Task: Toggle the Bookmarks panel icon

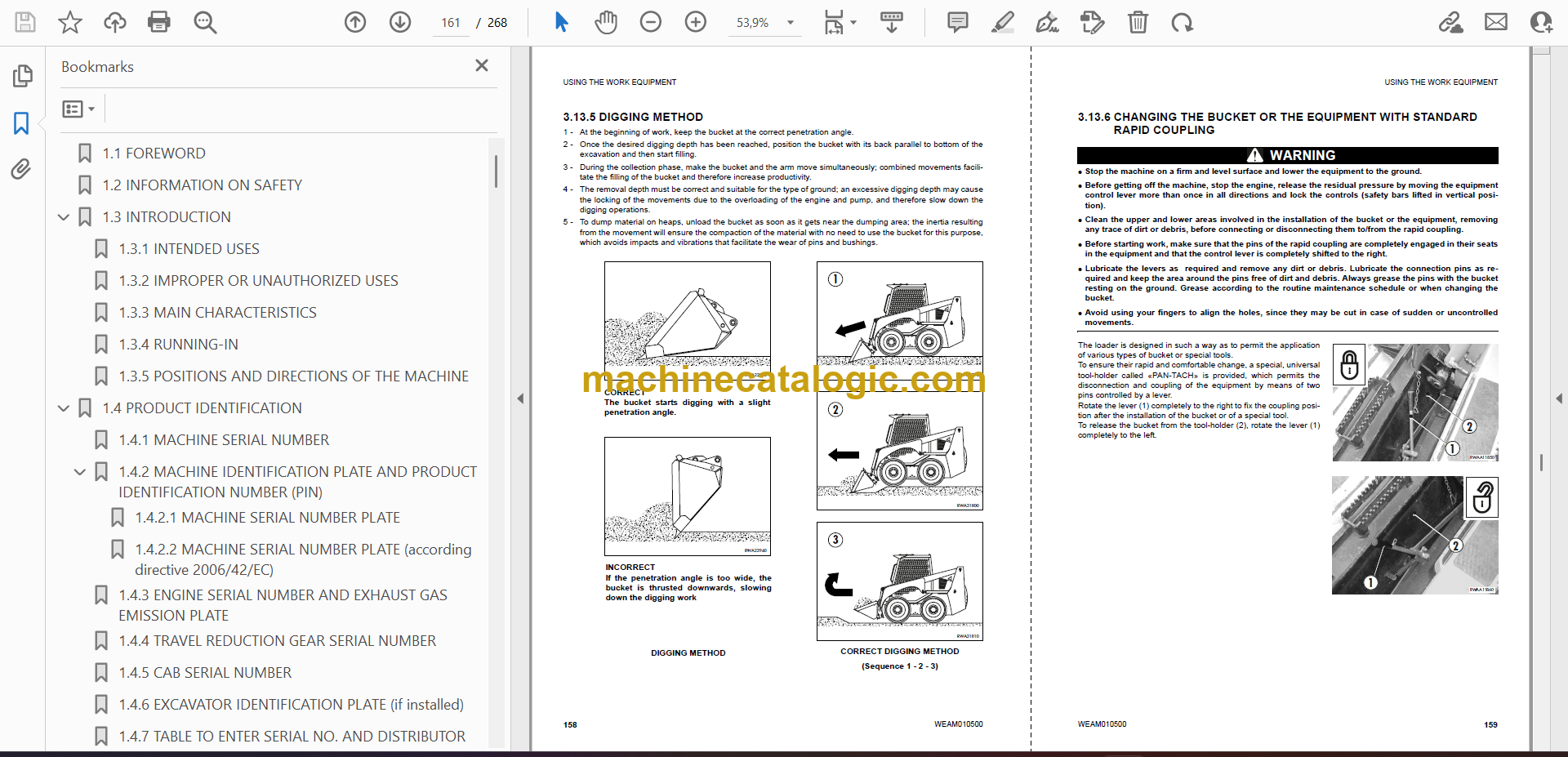Action: [x=21, y=123]
